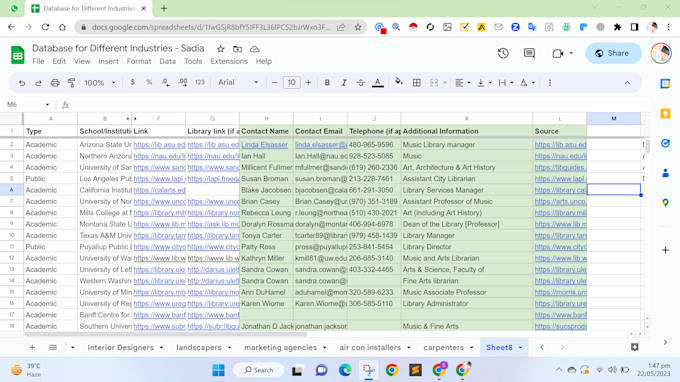Open the Sheets home icon

click(x=17, y=55)
